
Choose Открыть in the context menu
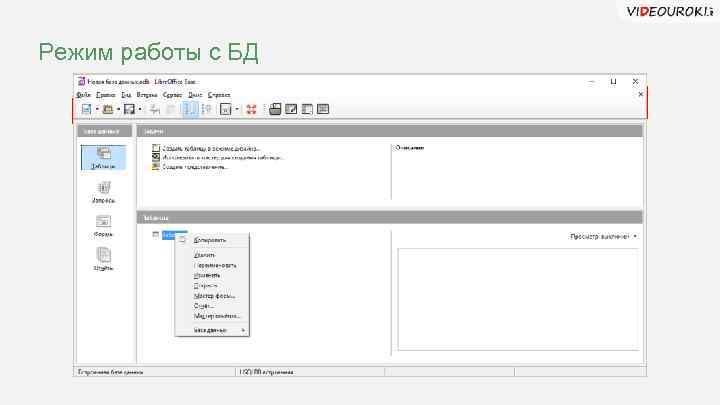[205, 286]
